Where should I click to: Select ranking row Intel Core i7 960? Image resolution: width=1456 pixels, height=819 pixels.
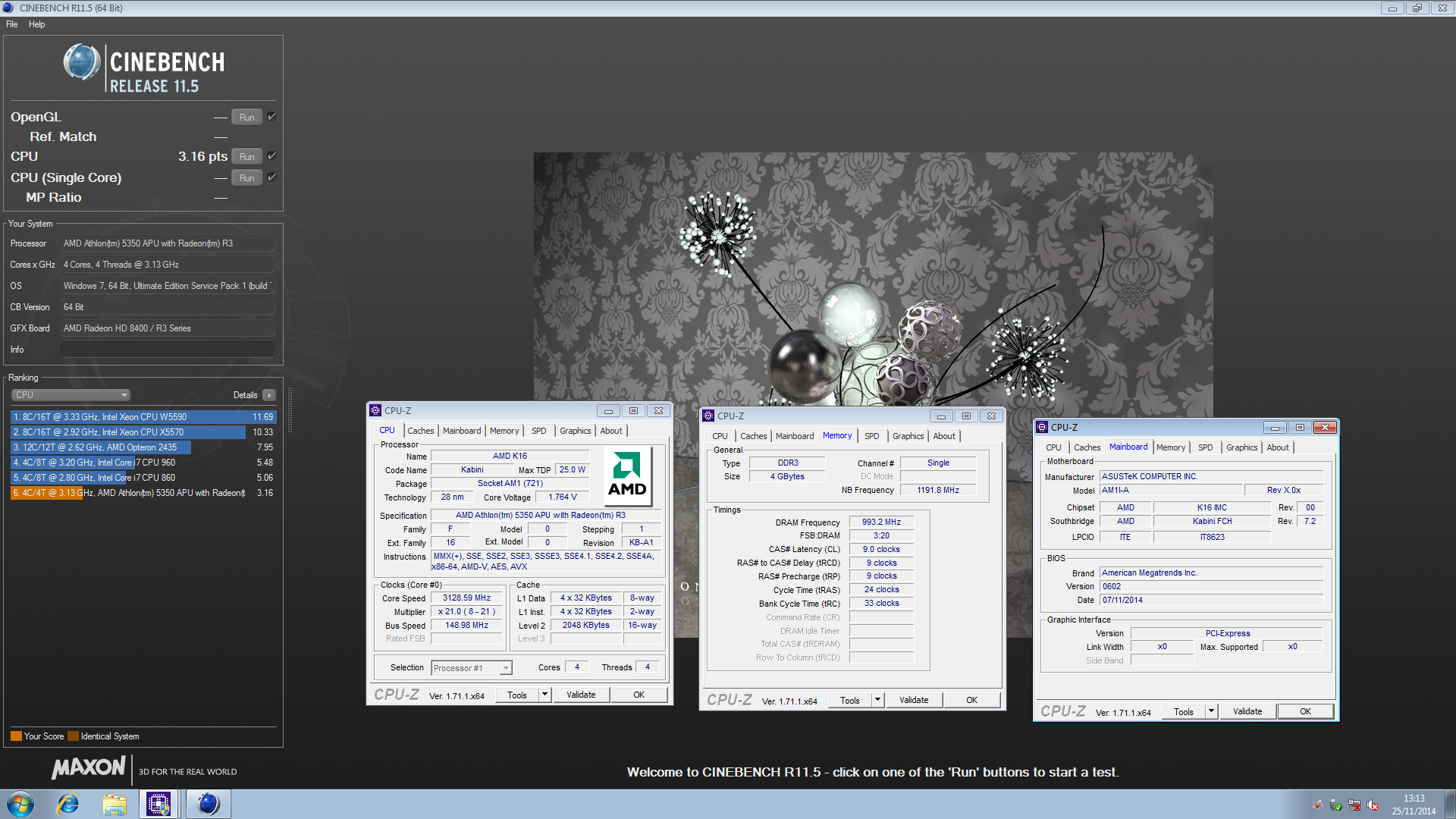[143, 463]
